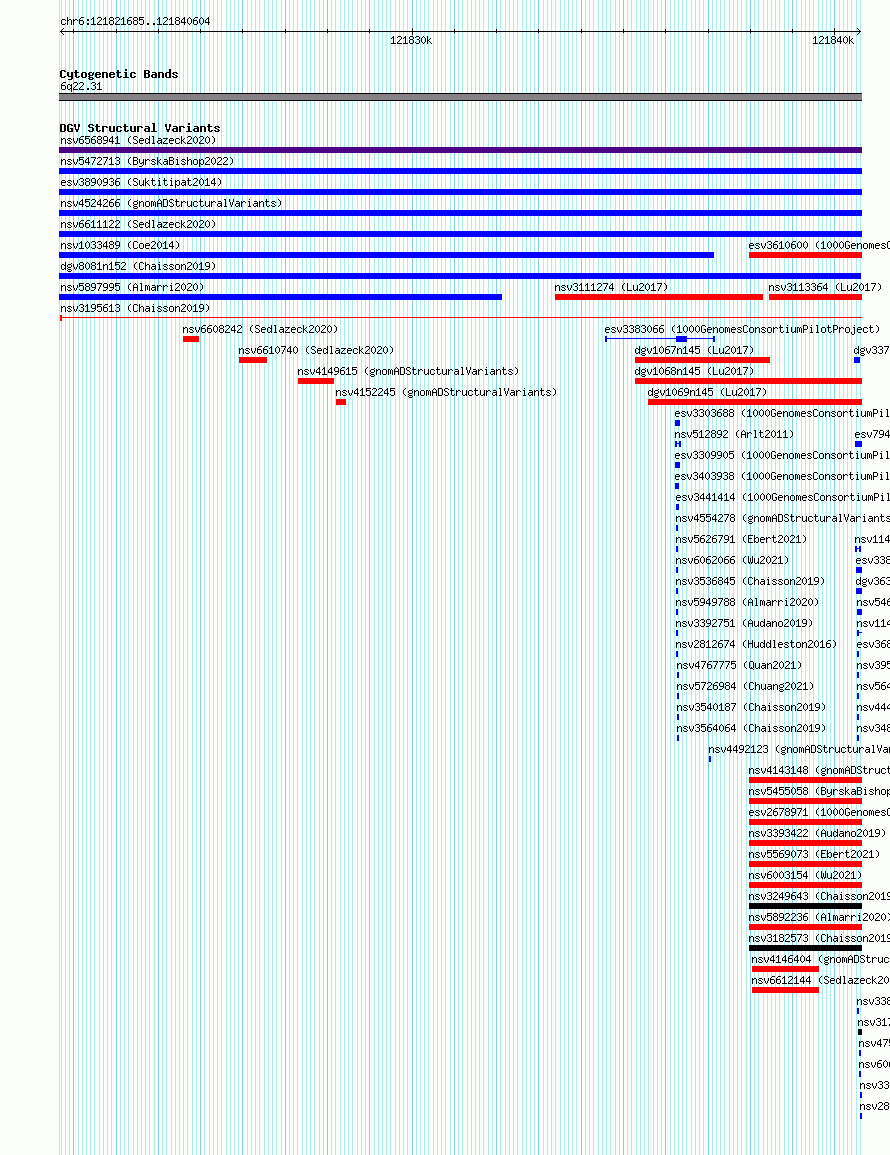Click the esv3303688 variant label
This screenshot has height=1155, width=890.
[782, 413]
